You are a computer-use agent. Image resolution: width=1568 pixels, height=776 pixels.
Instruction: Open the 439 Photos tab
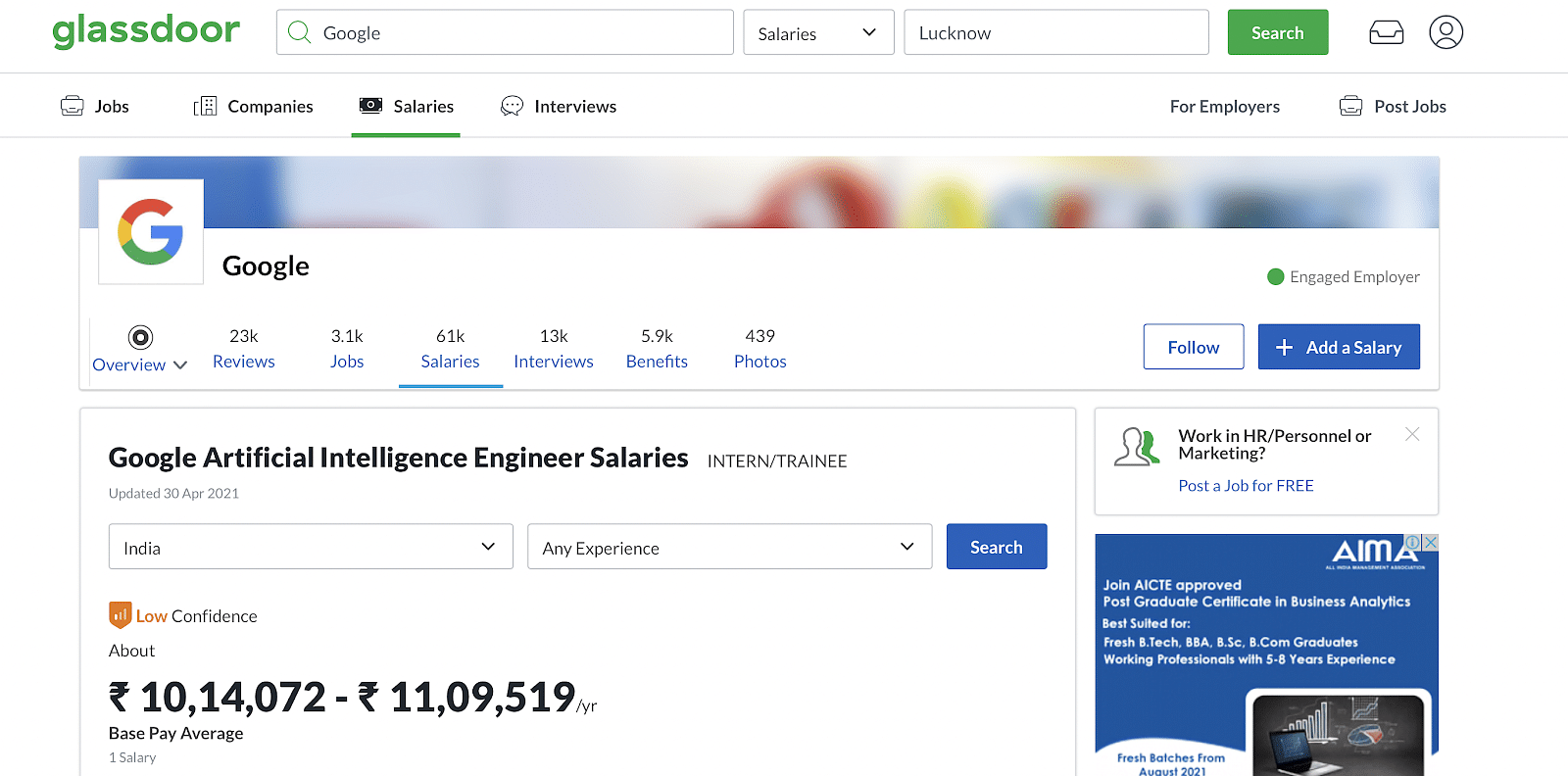pyautogui.click(x=760, y=349)
